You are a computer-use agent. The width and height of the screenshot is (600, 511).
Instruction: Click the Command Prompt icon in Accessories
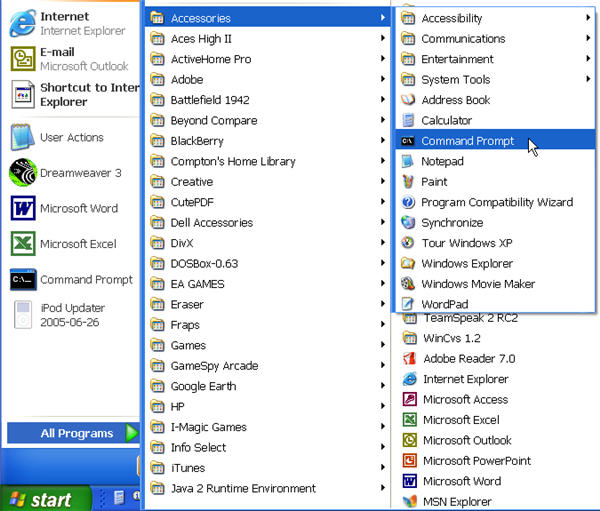pyautogui.click(x=408, y=141)
